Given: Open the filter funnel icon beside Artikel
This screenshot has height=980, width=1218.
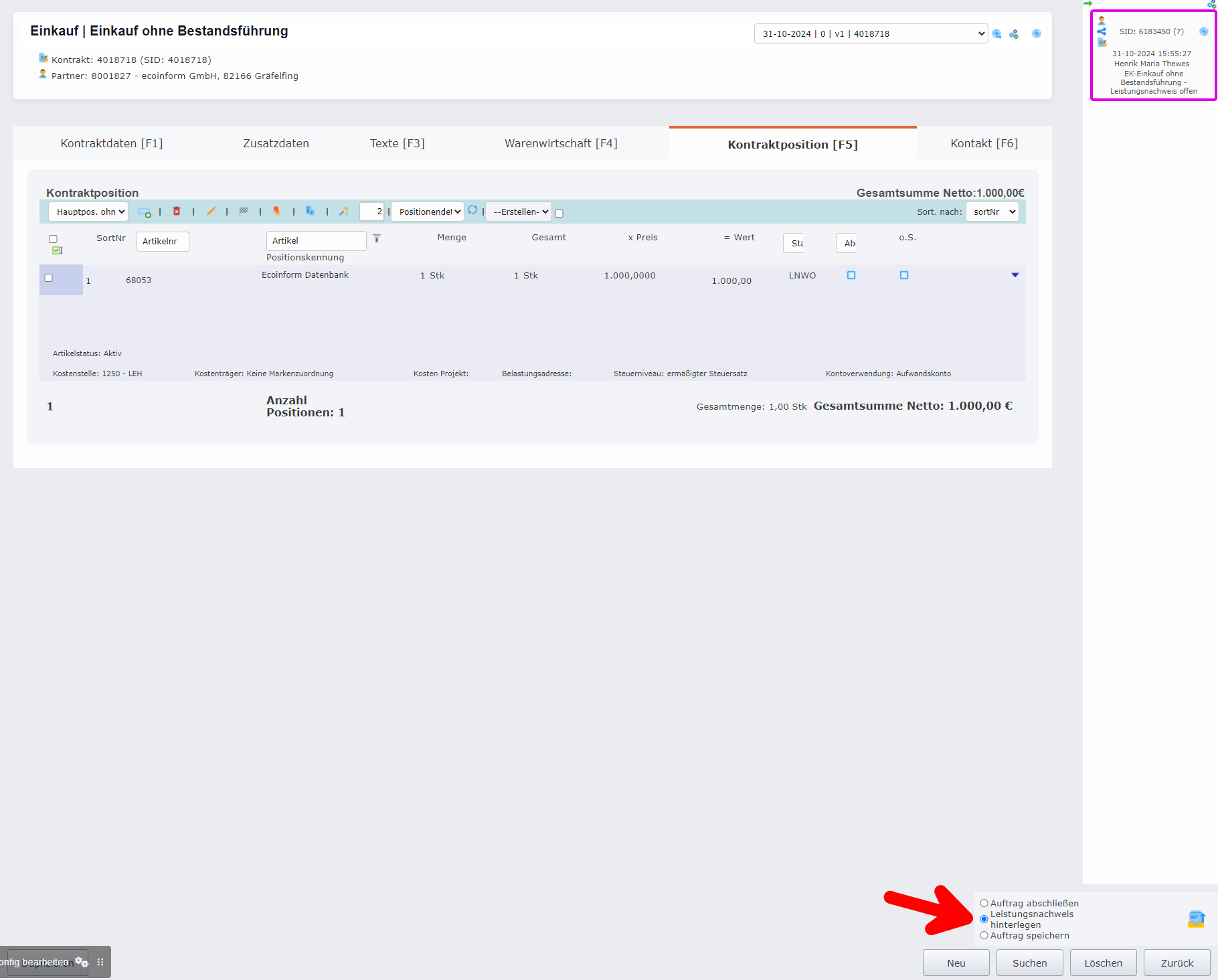Looking at the screenshot, I should click(377, 238).
